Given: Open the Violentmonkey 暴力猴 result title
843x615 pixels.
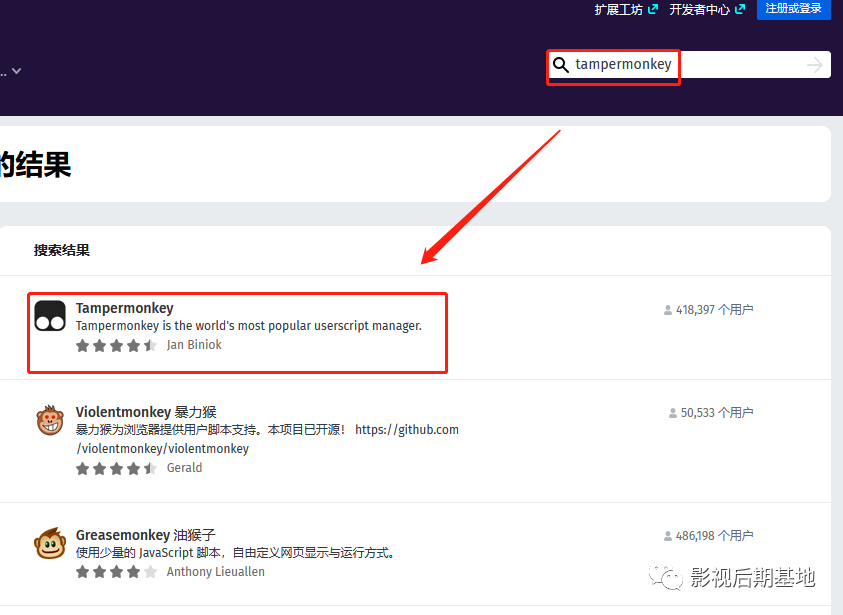Looking at the screenshot, I should pos(146,412).
